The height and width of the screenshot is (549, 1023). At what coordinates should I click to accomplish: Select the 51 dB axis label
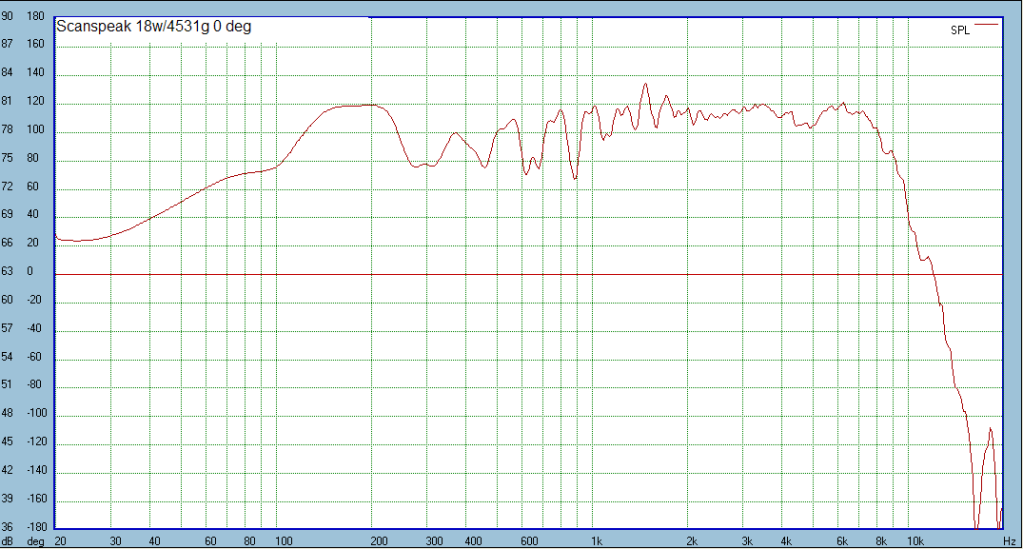click(x=7, y=384)
